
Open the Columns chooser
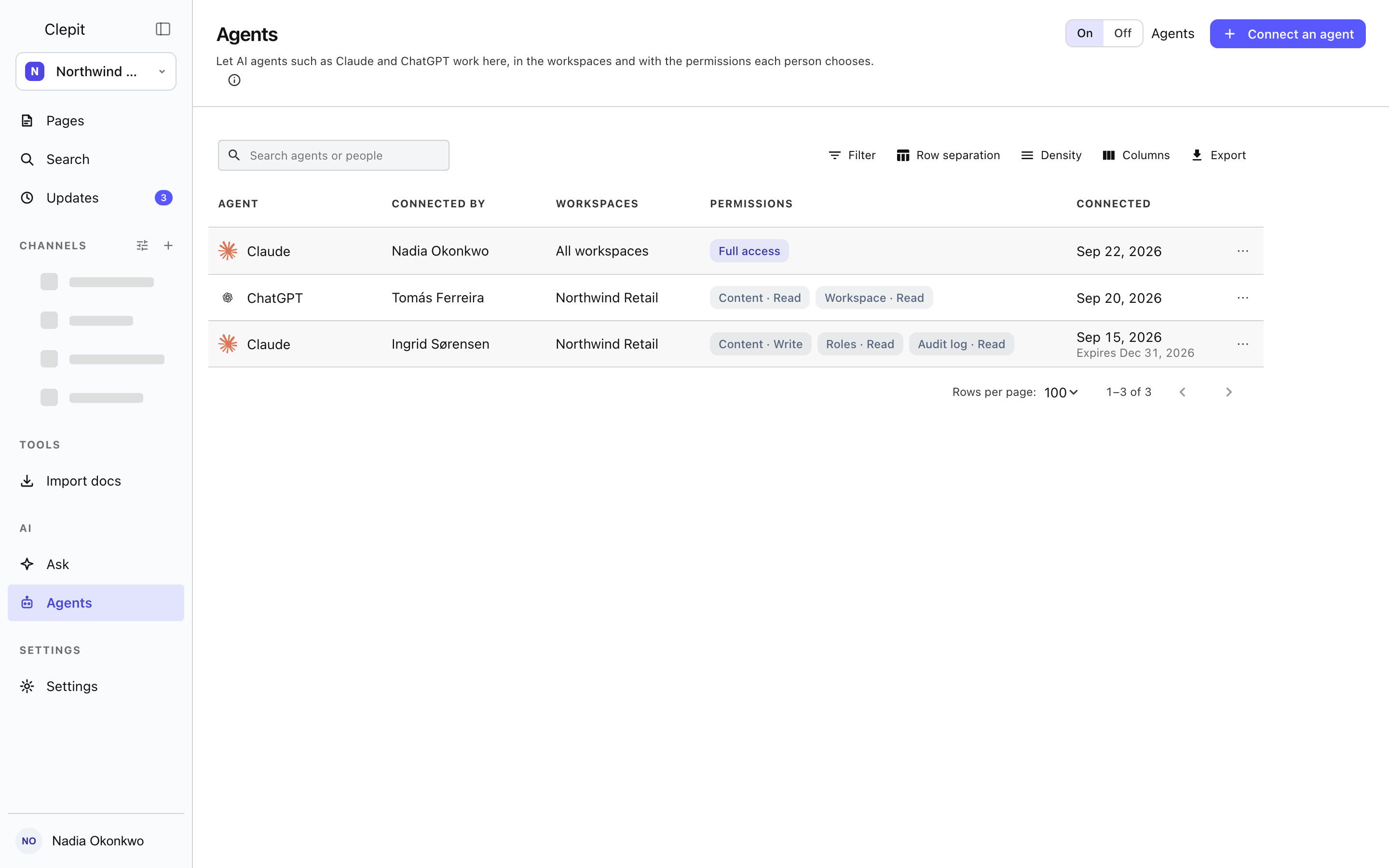pyautogui.click(x=1136, y=155)
